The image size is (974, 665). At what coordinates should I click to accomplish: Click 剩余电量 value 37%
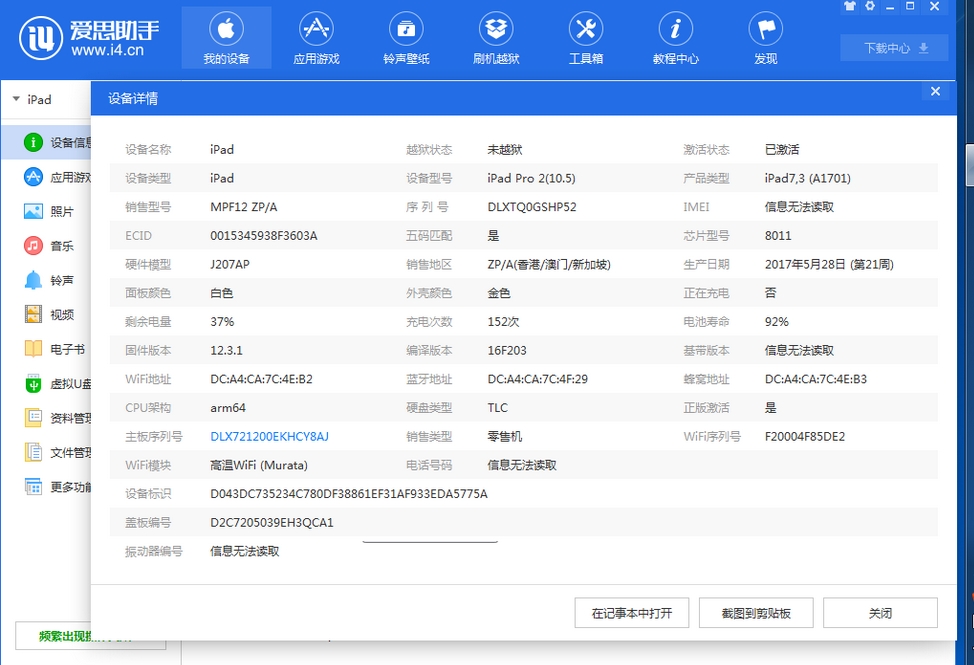pyautogui.click(x=222, y=322)
